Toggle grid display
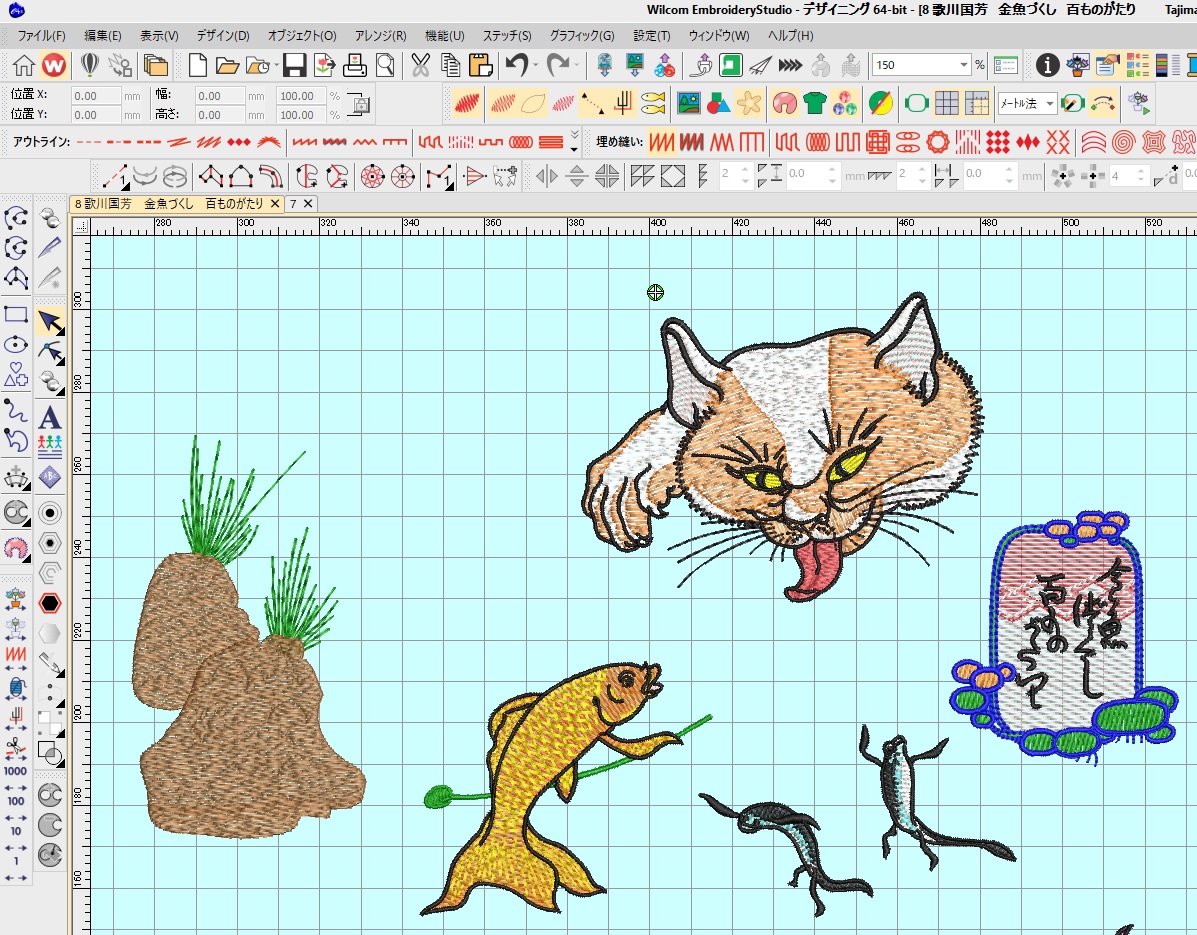The image size is (1197, 935). click(x=947, y=102)
